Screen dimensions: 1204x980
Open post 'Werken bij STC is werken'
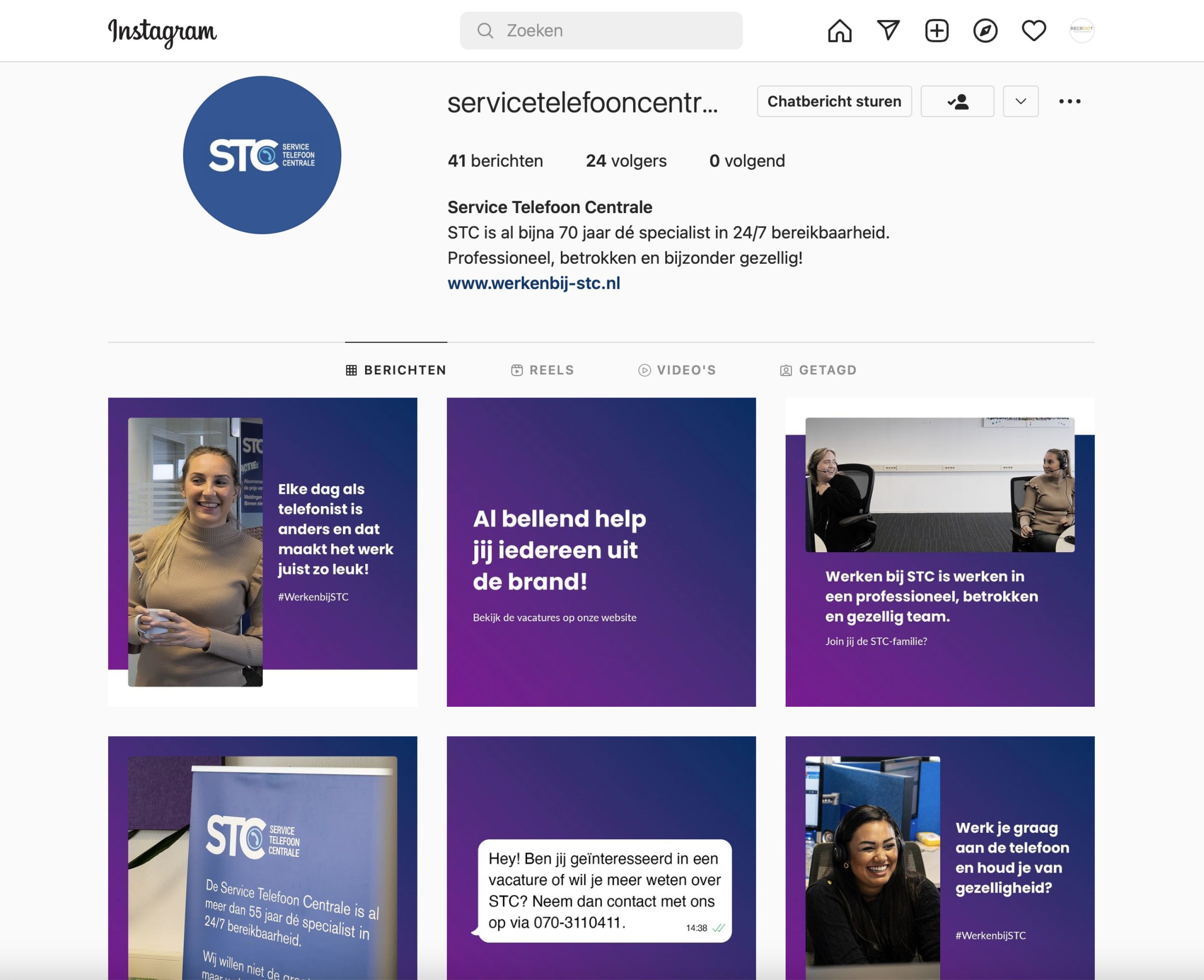[x=940, y=552]
